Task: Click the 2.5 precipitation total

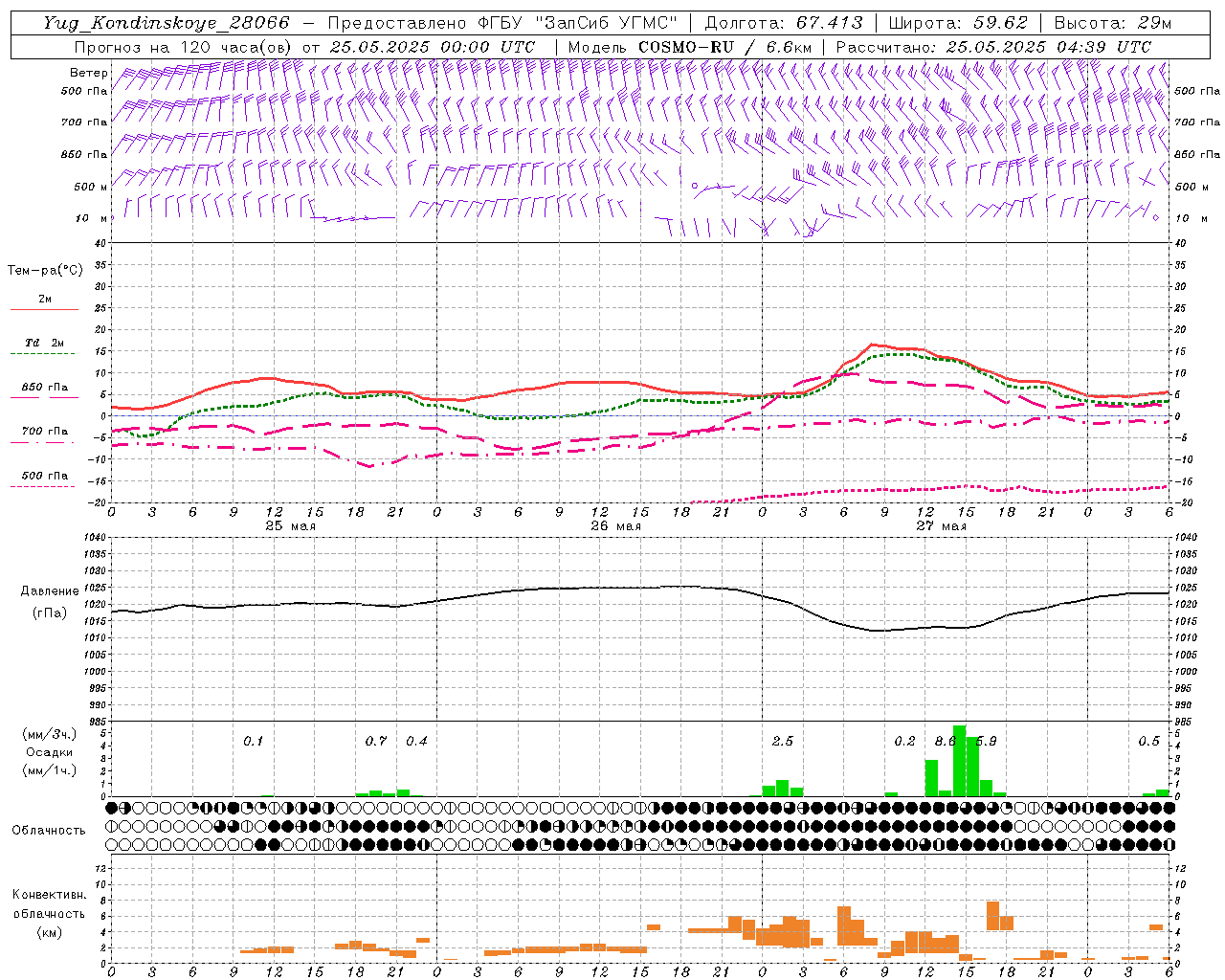Action: (x=783, y=741)
